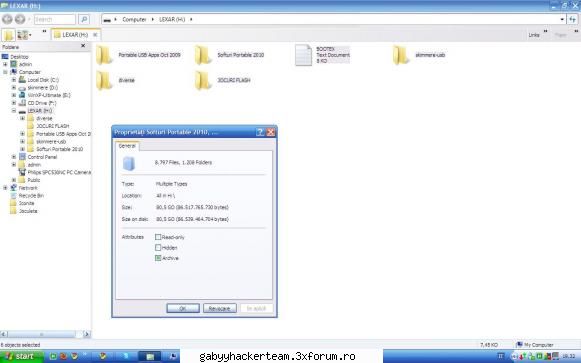The height and width of the screenshot is (363, 581).
Task: Close the Proprietati properties dialog
Action: (271, 132)
